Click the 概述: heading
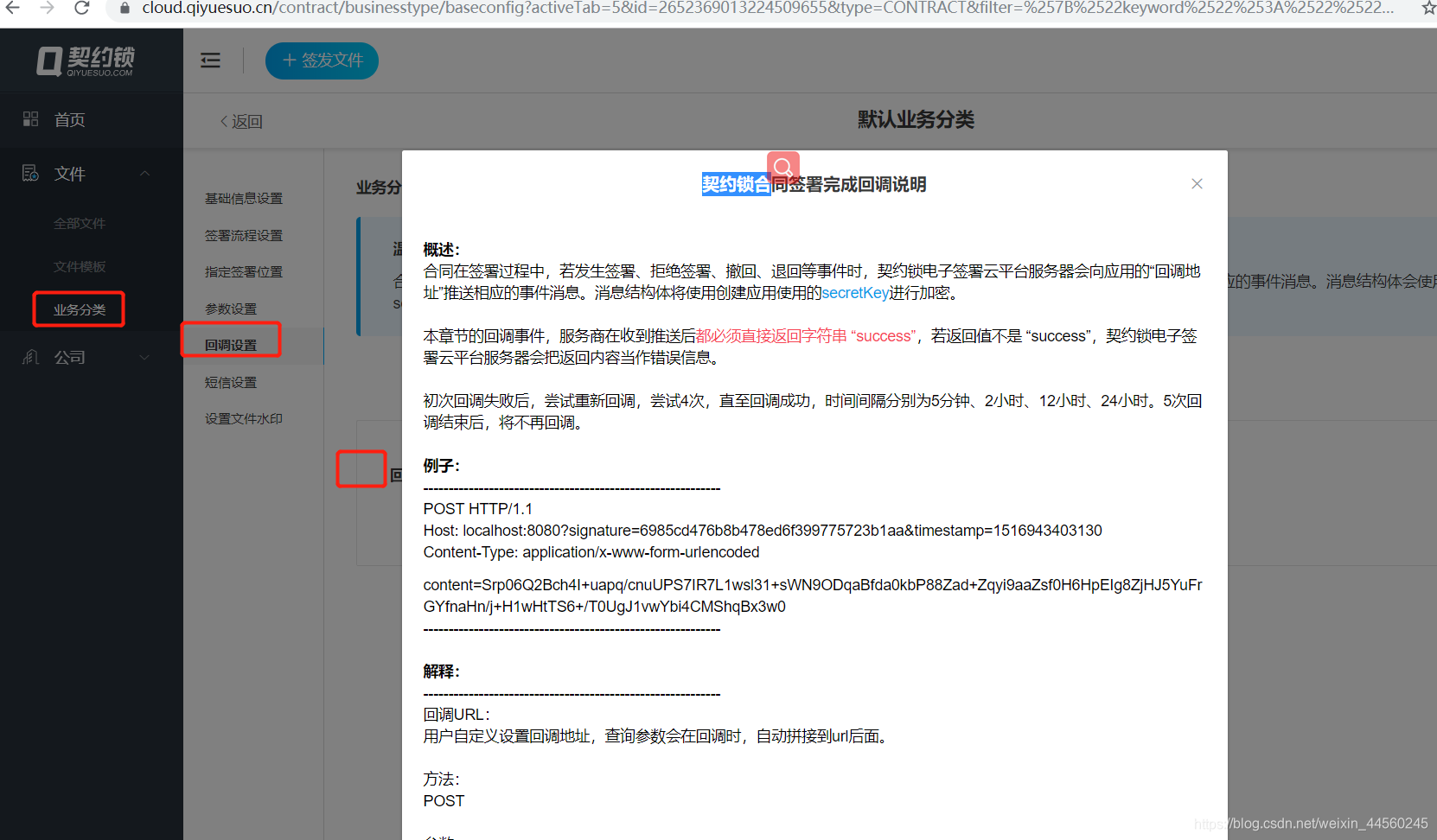 point(442,250)
